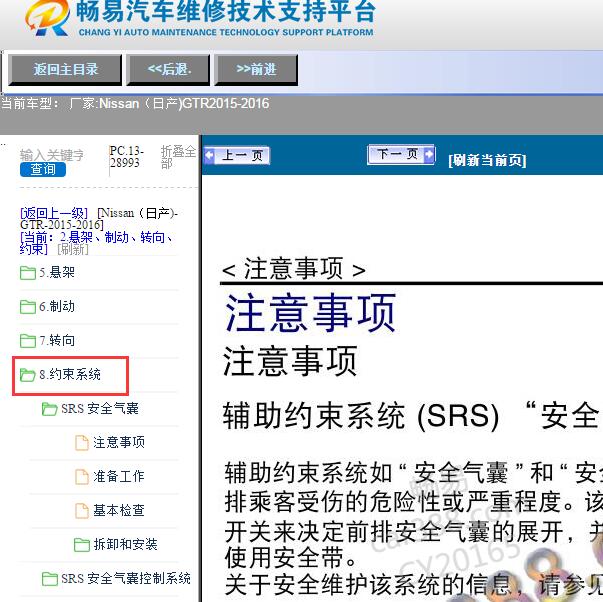Expand the 6.制动 tree item
The width and height of the screenshot is (603, 602).
(x=57, y=307)
